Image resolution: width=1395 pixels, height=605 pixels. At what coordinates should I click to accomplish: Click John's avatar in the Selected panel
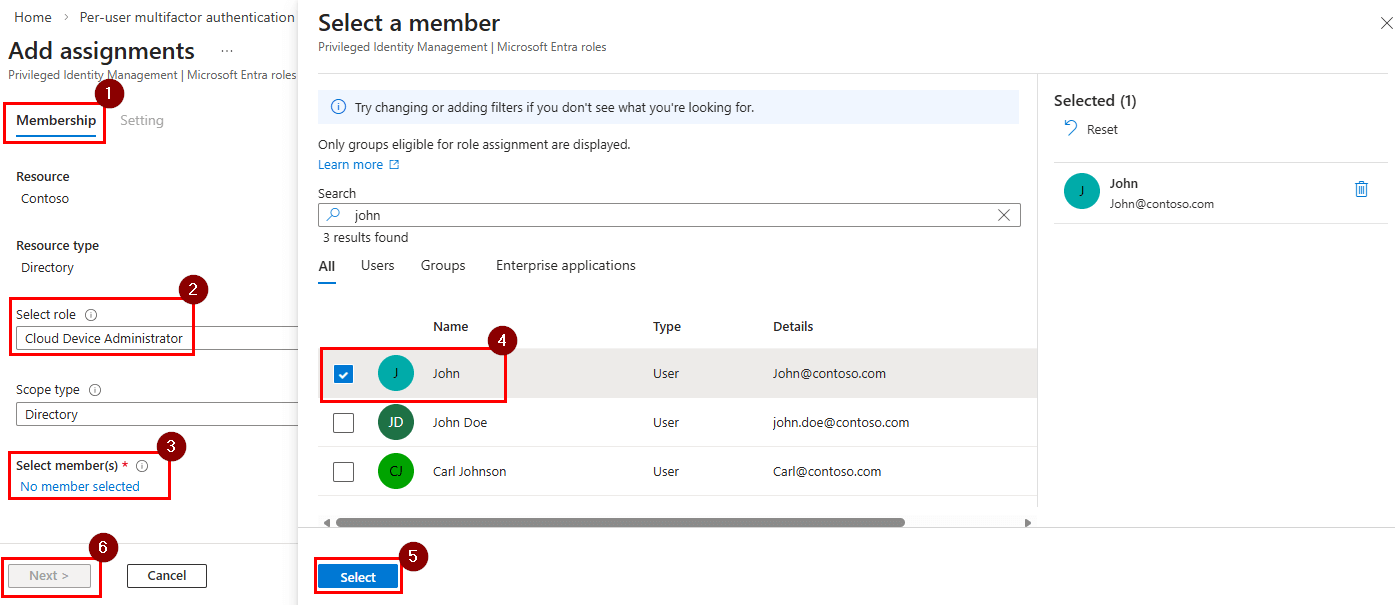pos(1081,190)
